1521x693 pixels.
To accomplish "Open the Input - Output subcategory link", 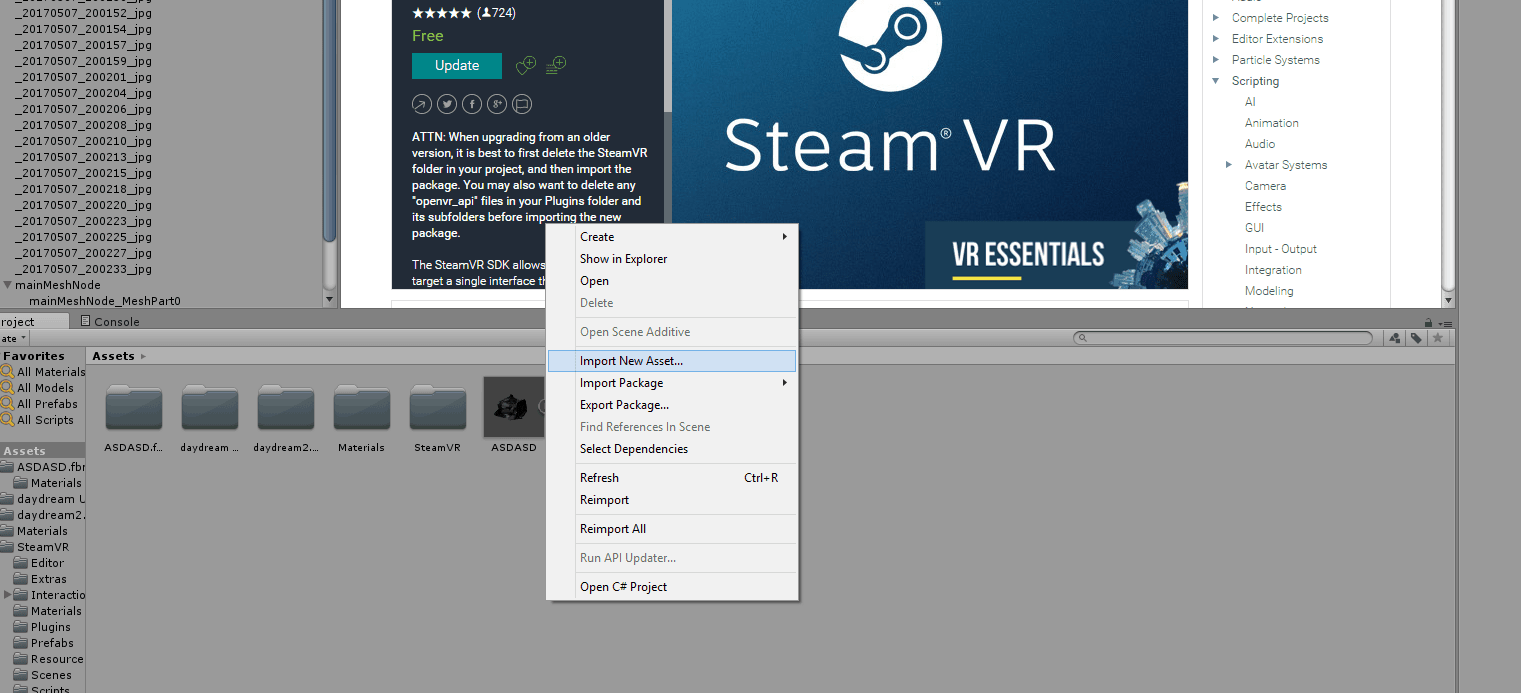I will (x=1281, y=249).
